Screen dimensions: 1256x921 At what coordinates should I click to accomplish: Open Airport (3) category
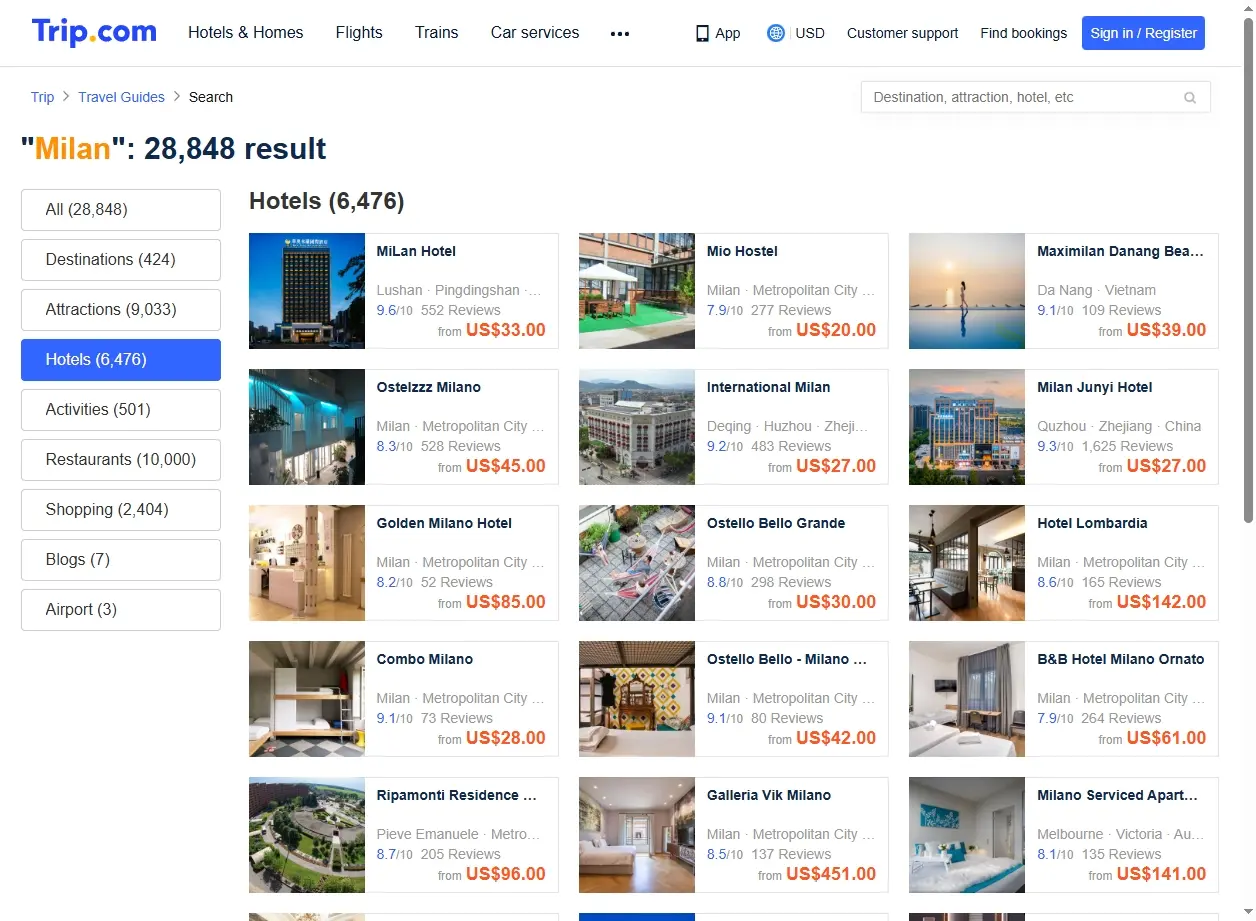coord(121,610)
